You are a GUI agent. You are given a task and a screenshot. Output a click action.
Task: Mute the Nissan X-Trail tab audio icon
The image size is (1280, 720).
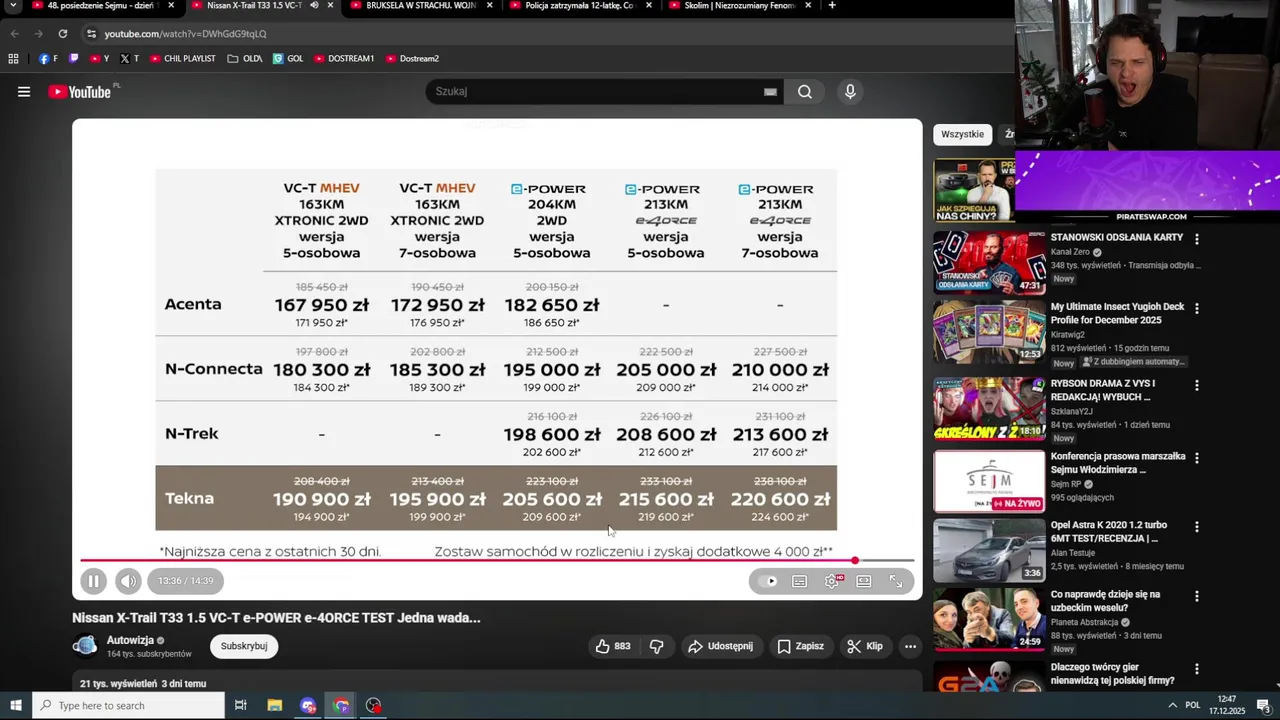click(314, 6)
